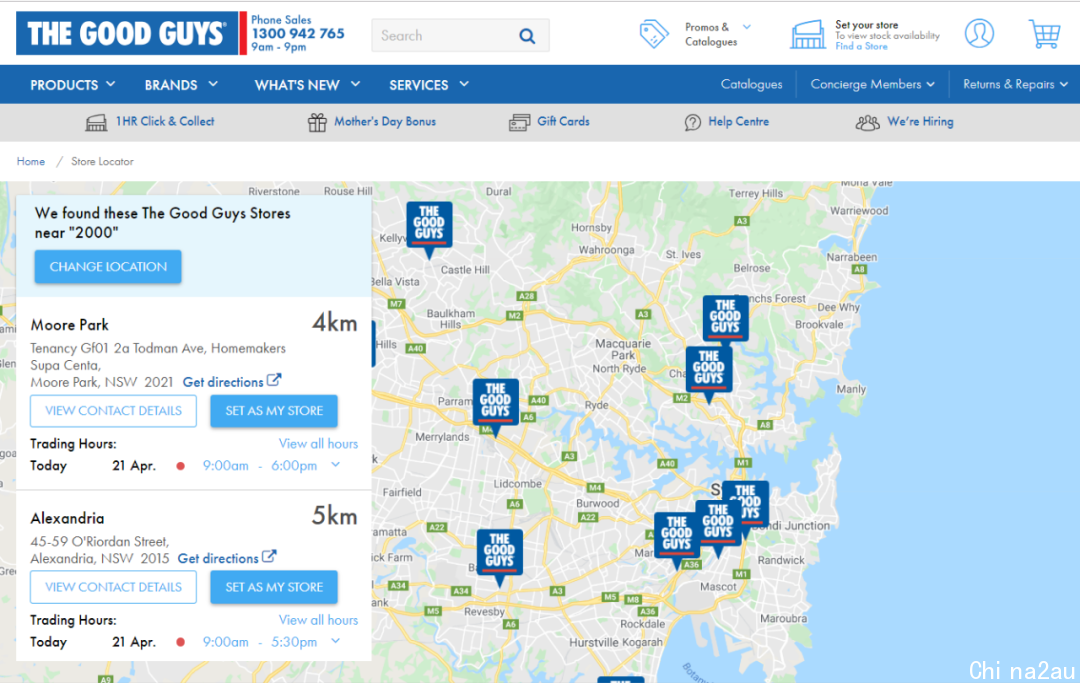
Task: Open Gift Cards link
Action: (563, 121)
